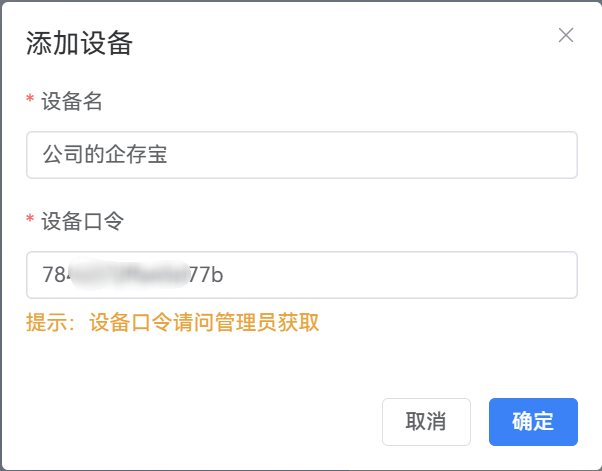Image resolution: width=602 pixels, height=471 pixels.
Task: Click the 设备口令 field label
Action: (82, 220)
